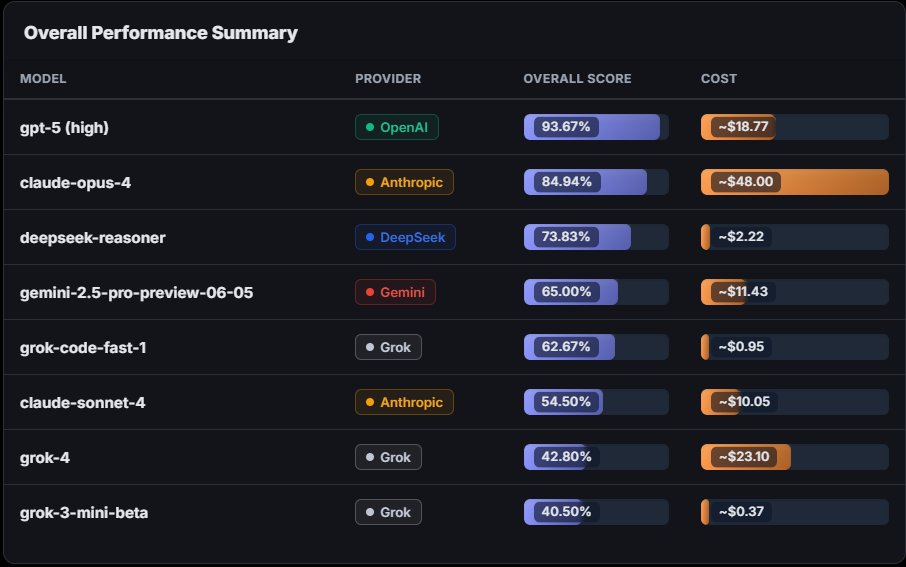Click the DeepSeek provider badge
The height and width of the screenshot is (567, 906).
click(x=405, y=237)
